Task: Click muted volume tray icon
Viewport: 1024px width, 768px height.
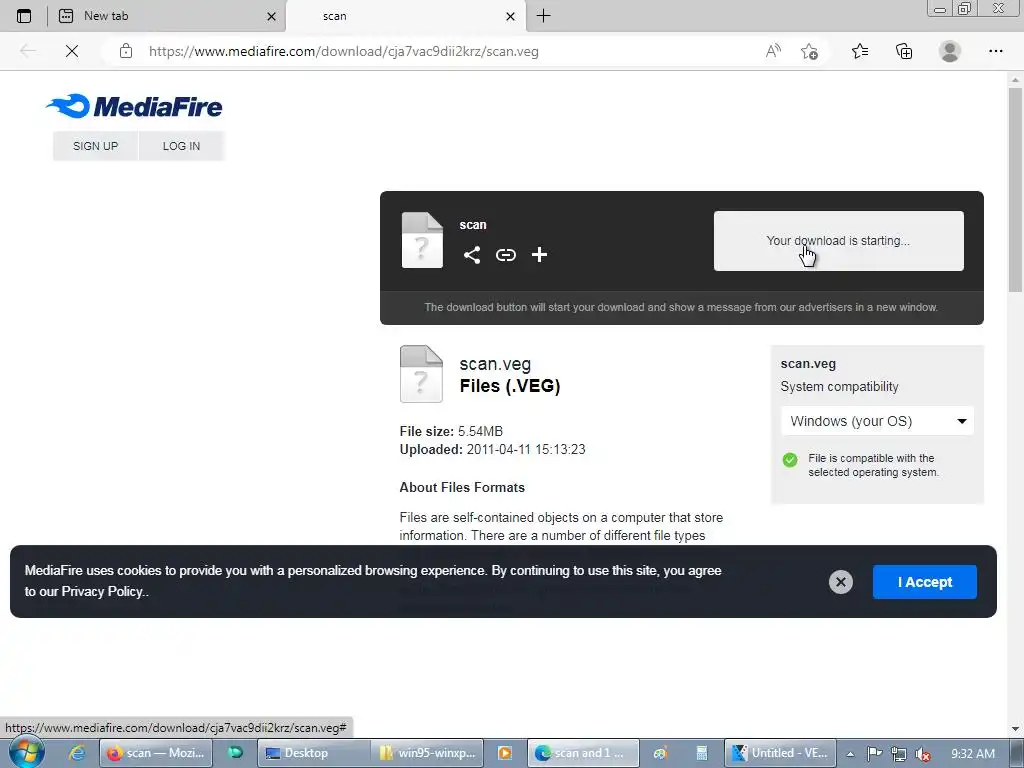Action: [x=923, y=754]
